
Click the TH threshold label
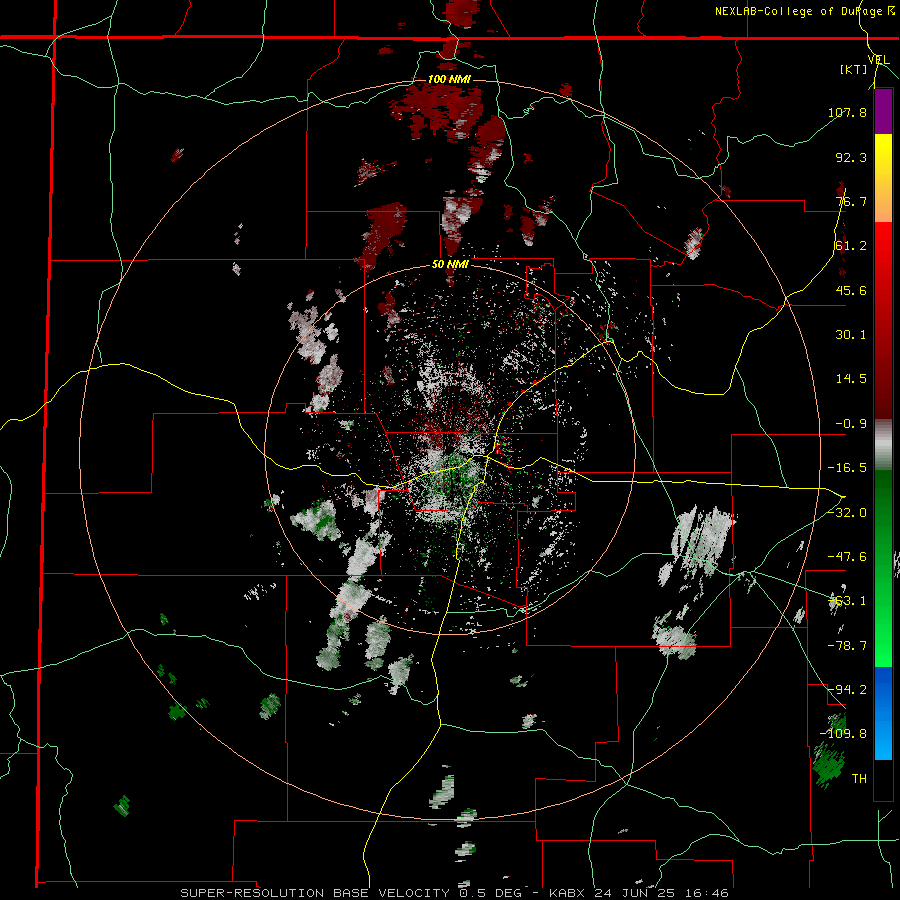point(859,778)
